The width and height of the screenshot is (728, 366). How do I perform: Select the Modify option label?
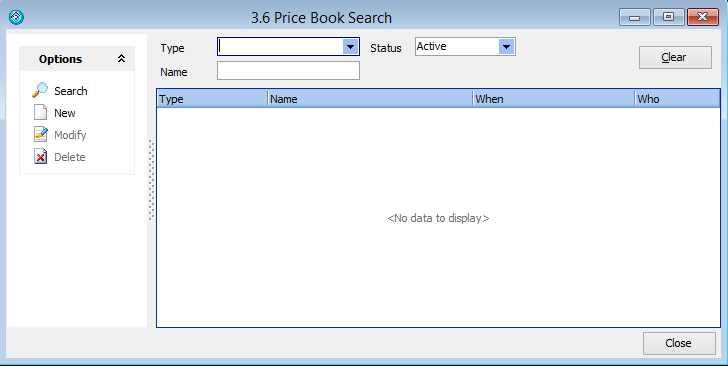[x=70, y=135]
